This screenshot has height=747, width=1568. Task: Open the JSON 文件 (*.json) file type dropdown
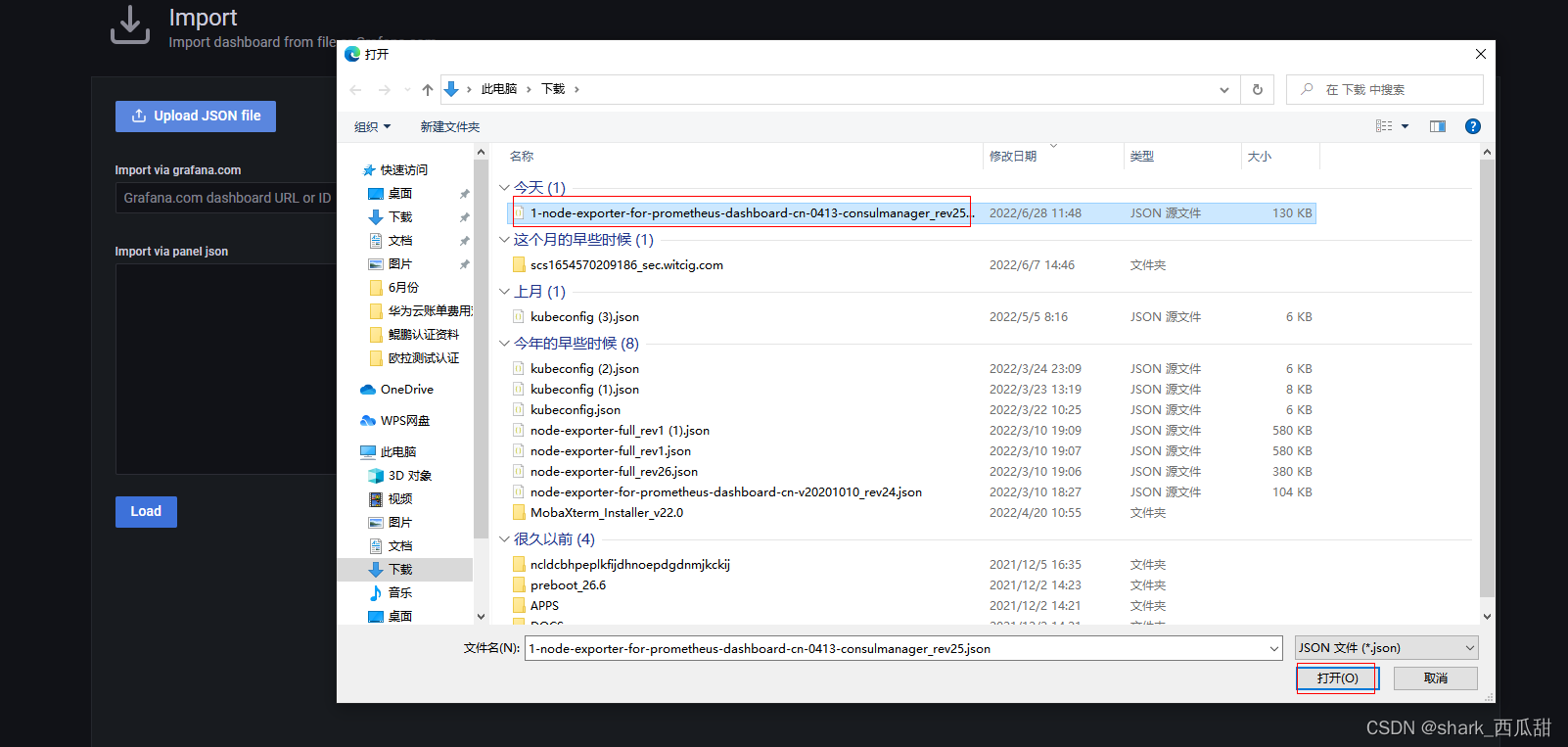[x=1387, y=648]
